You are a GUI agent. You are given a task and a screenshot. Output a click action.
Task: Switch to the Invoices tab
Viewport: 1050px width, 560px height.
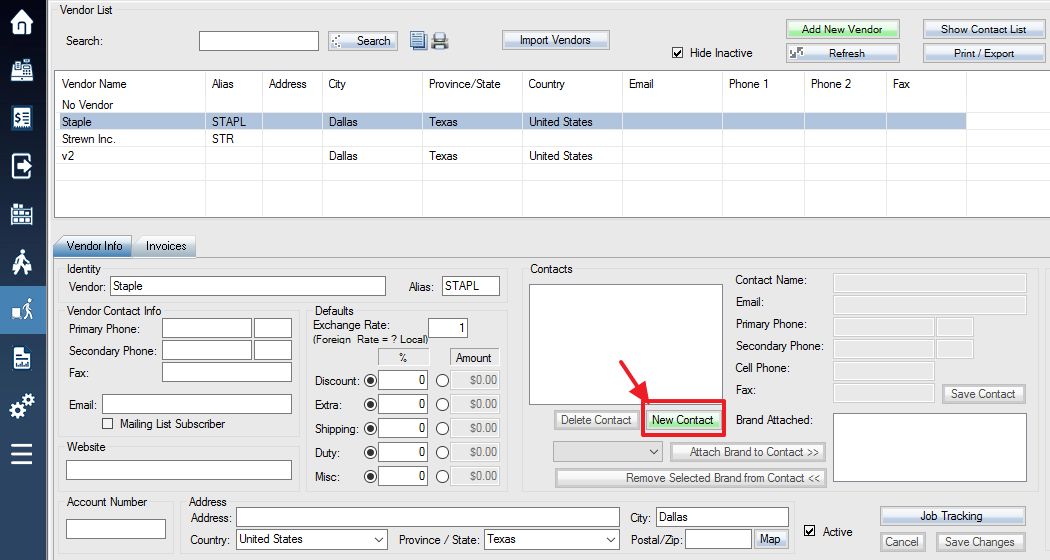click(165, 246)
